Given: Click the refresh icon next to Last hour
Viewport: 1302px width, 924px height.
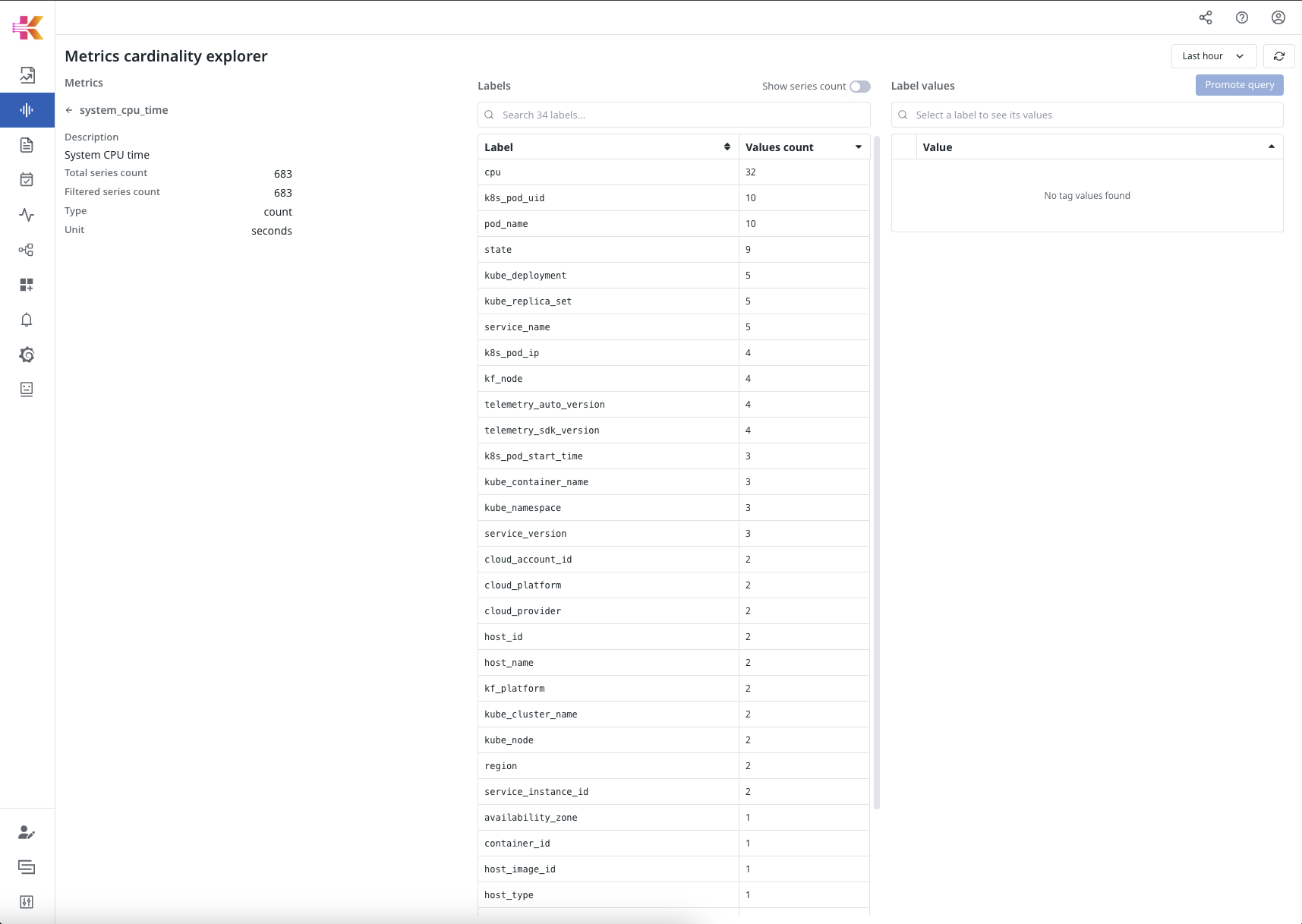Looking at the screenshot, I should 1278,56.
